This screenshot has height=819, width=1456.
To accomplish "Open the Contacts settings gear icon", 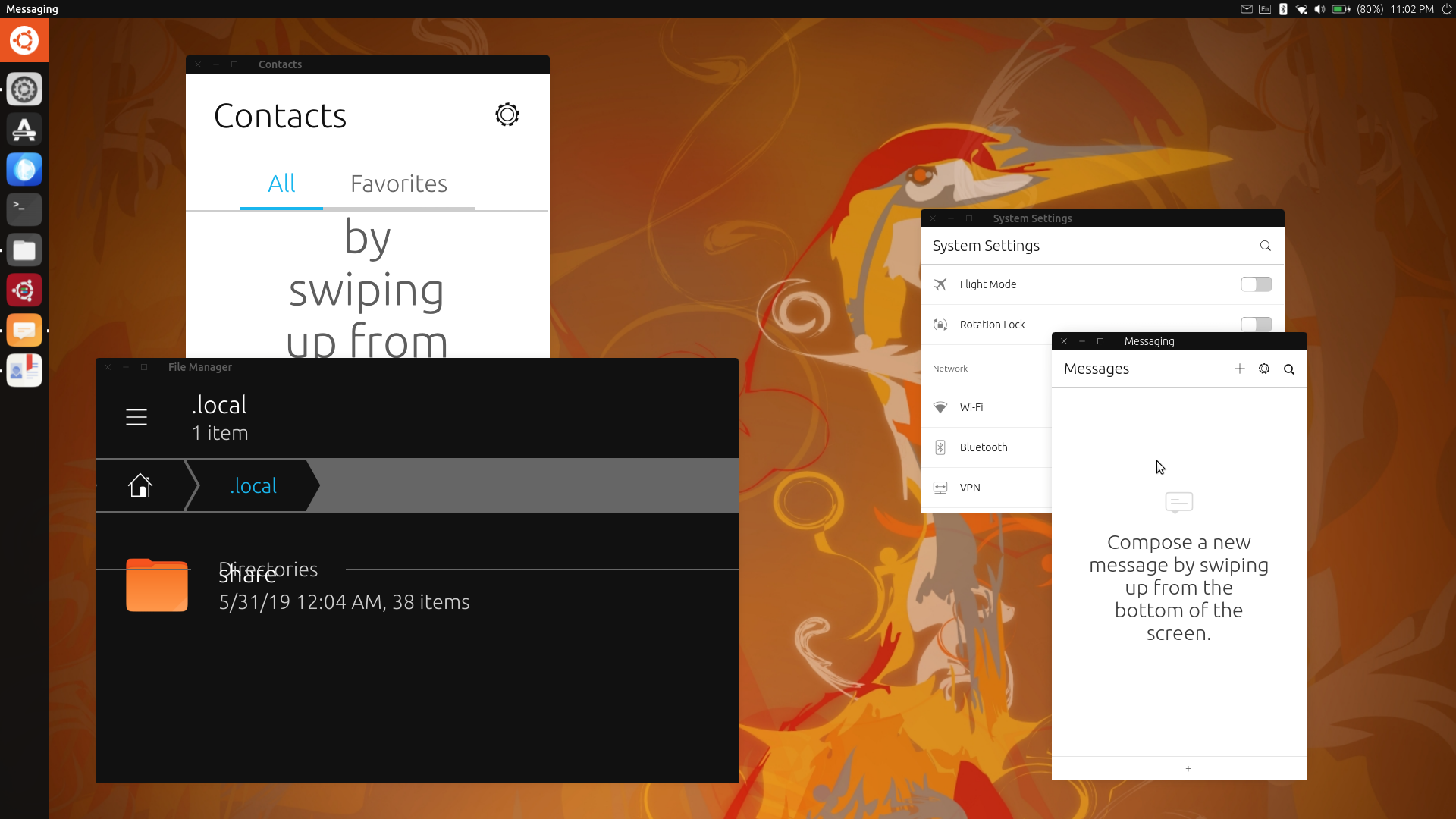I will pyautogui.click(x=507, y=115).
